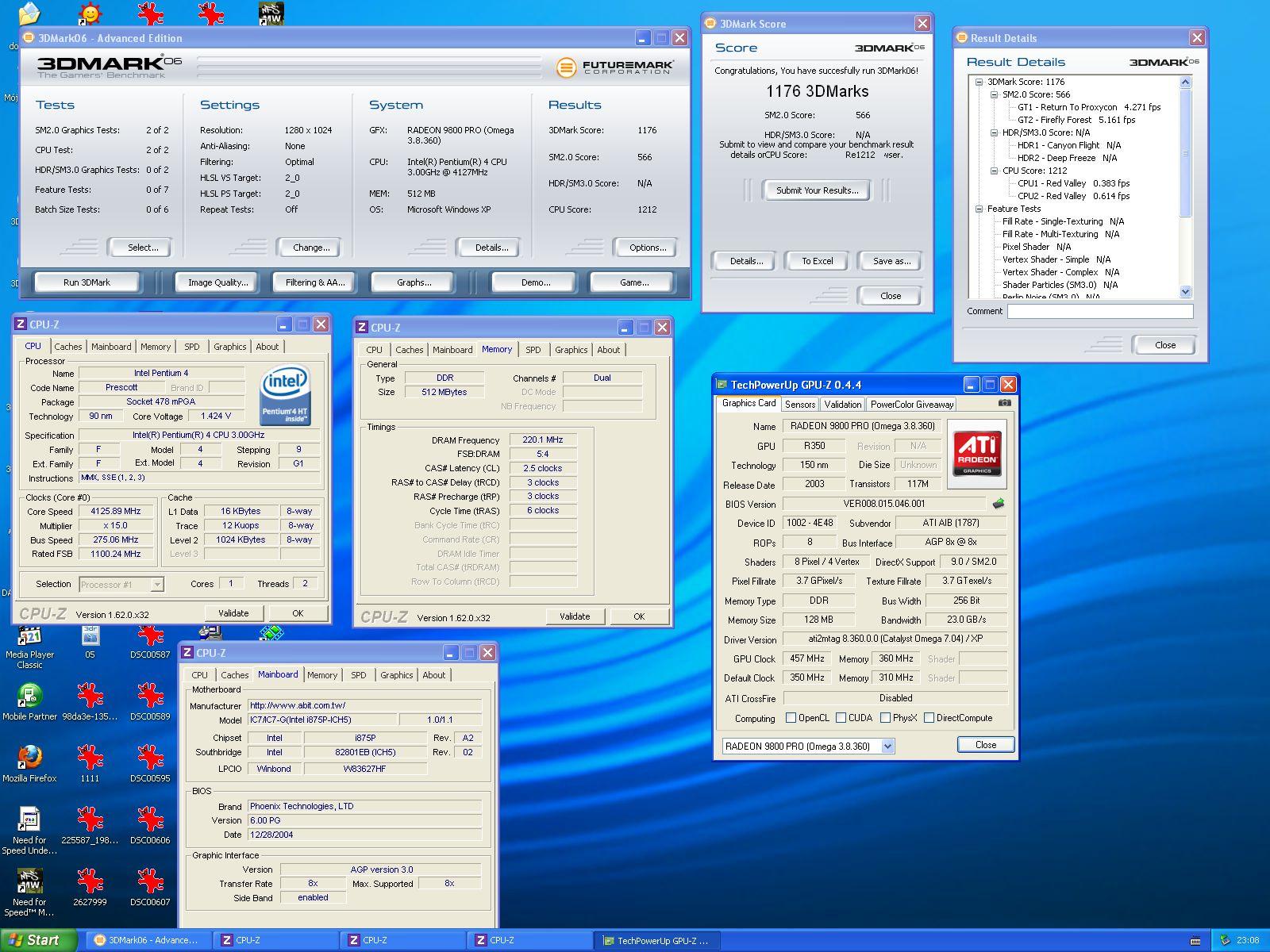The width and height of the screenshot is (1270, 952).
Task: Select the 98da3e-135... desktop icon
Action: coord(90,703)
